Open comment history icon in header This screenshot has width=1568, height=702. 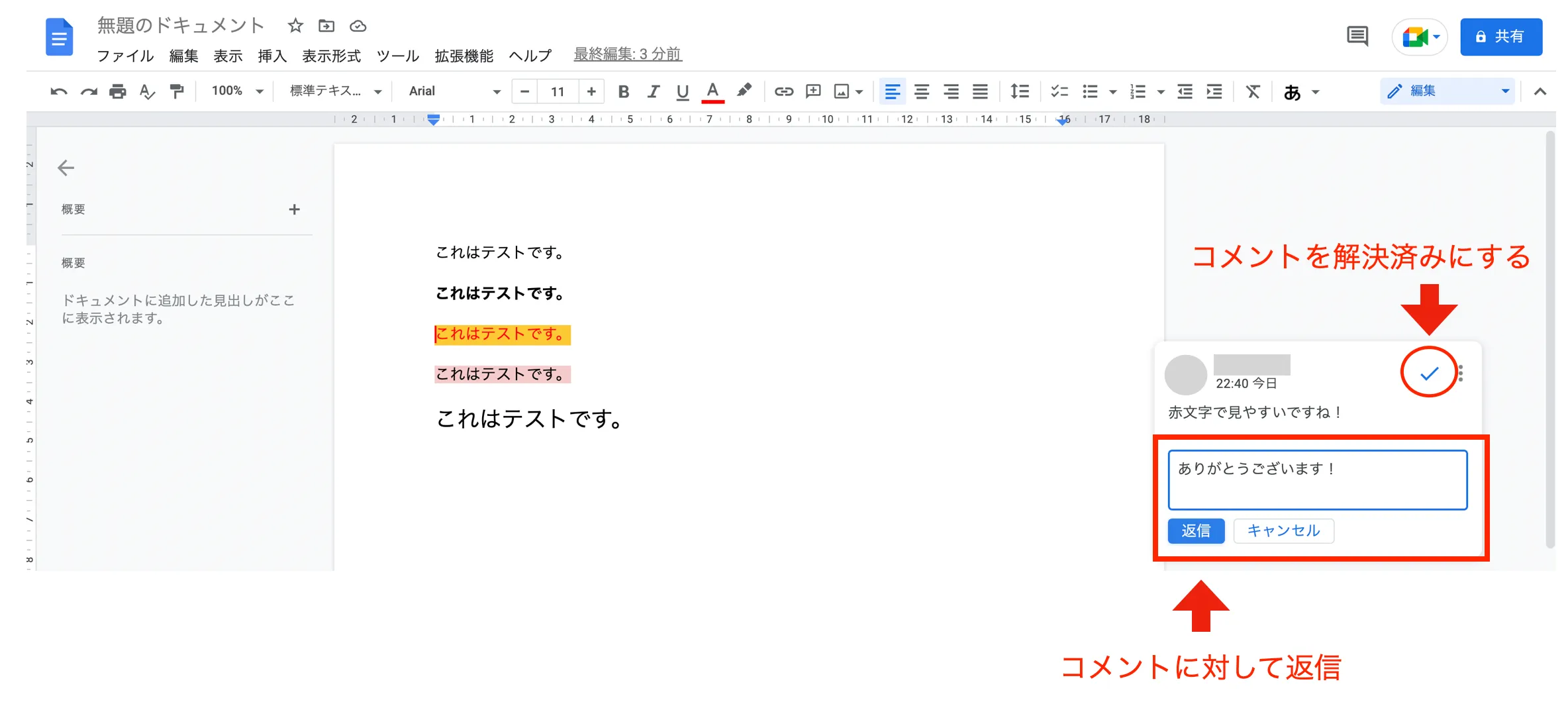pyautogui.click(x=1357, y=36)
